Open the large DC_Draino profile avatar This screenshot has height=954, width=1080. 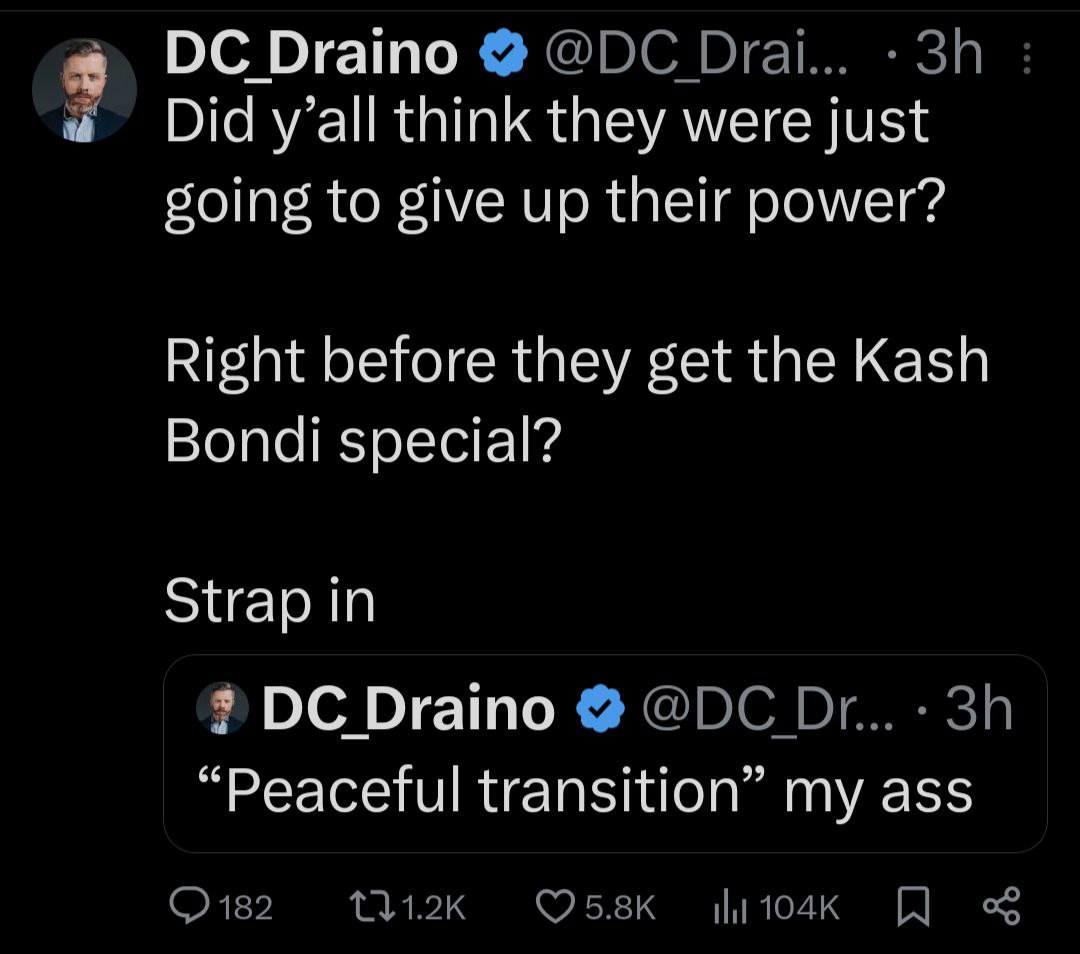(84, 90)
